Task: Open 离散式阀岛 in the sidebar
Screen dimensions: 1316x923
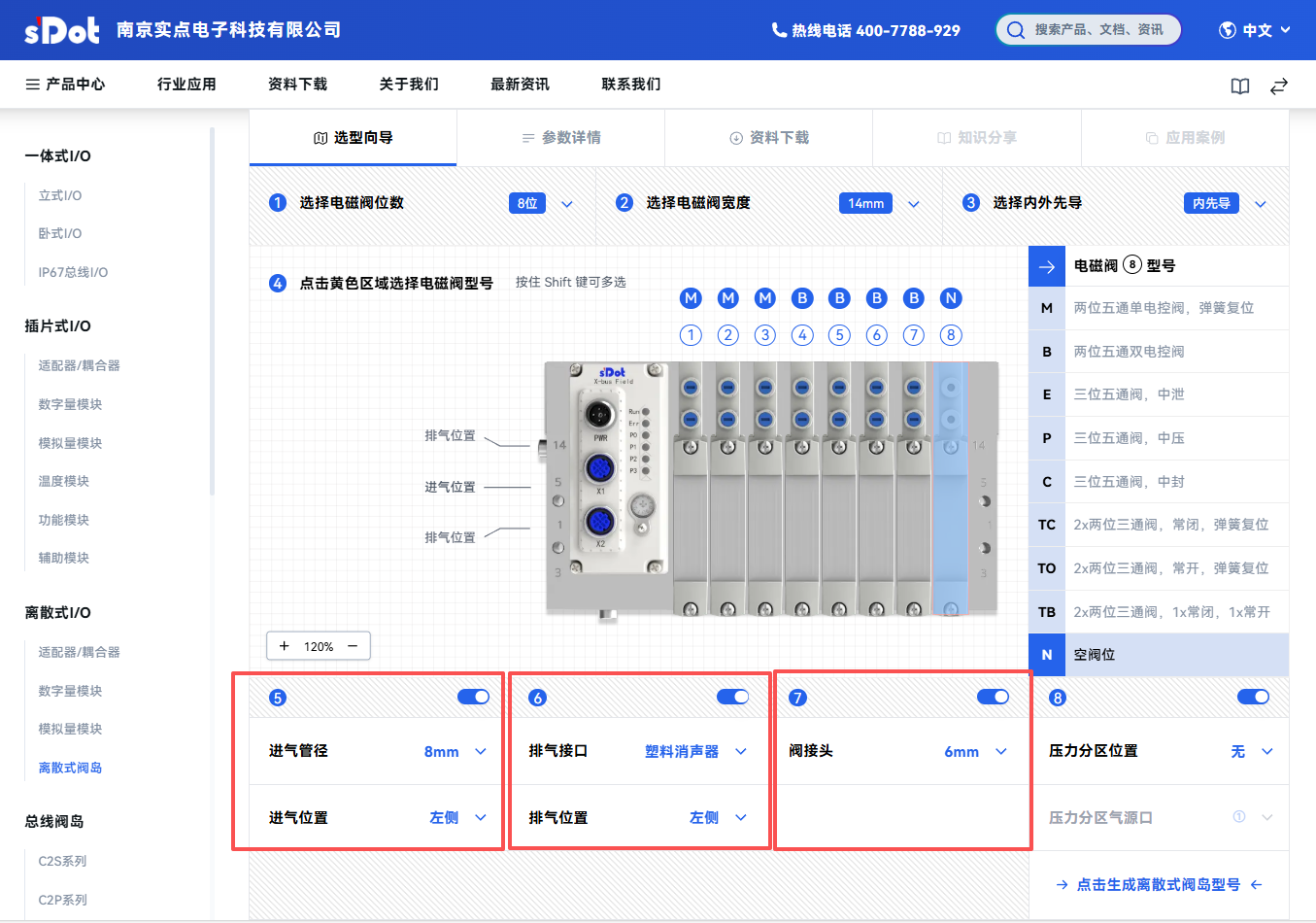Action: (70, 768)
